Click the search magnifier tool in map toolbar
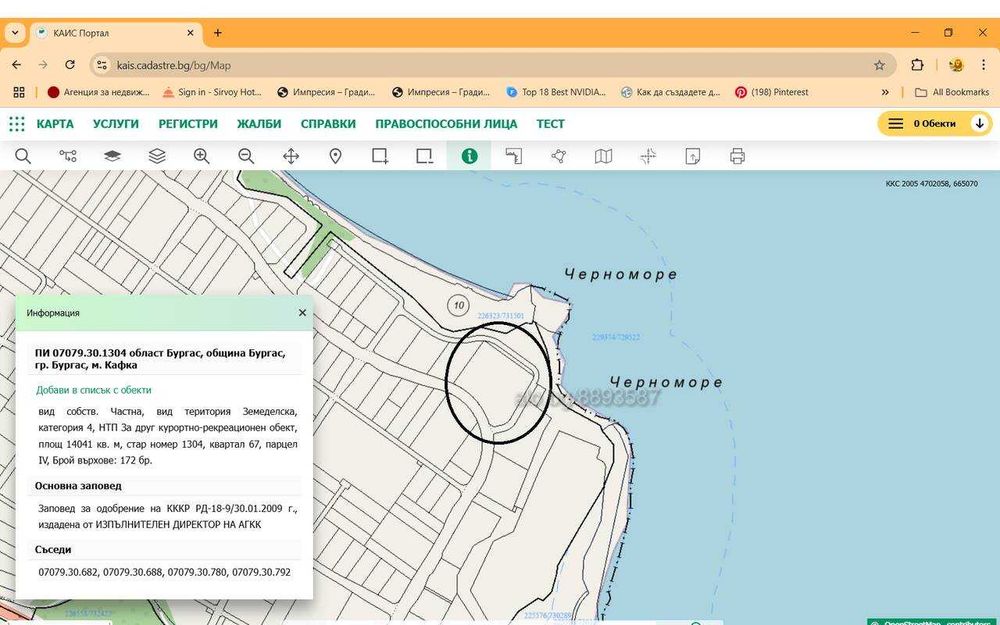 [x=22, y=156]
